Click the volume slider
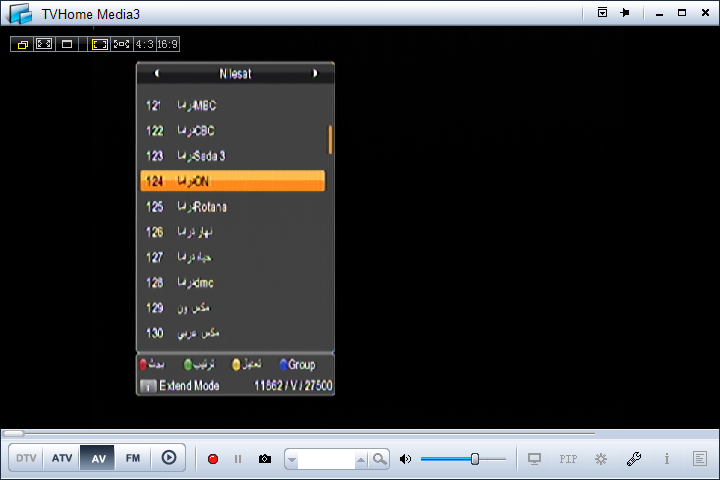 coord(463,459)
